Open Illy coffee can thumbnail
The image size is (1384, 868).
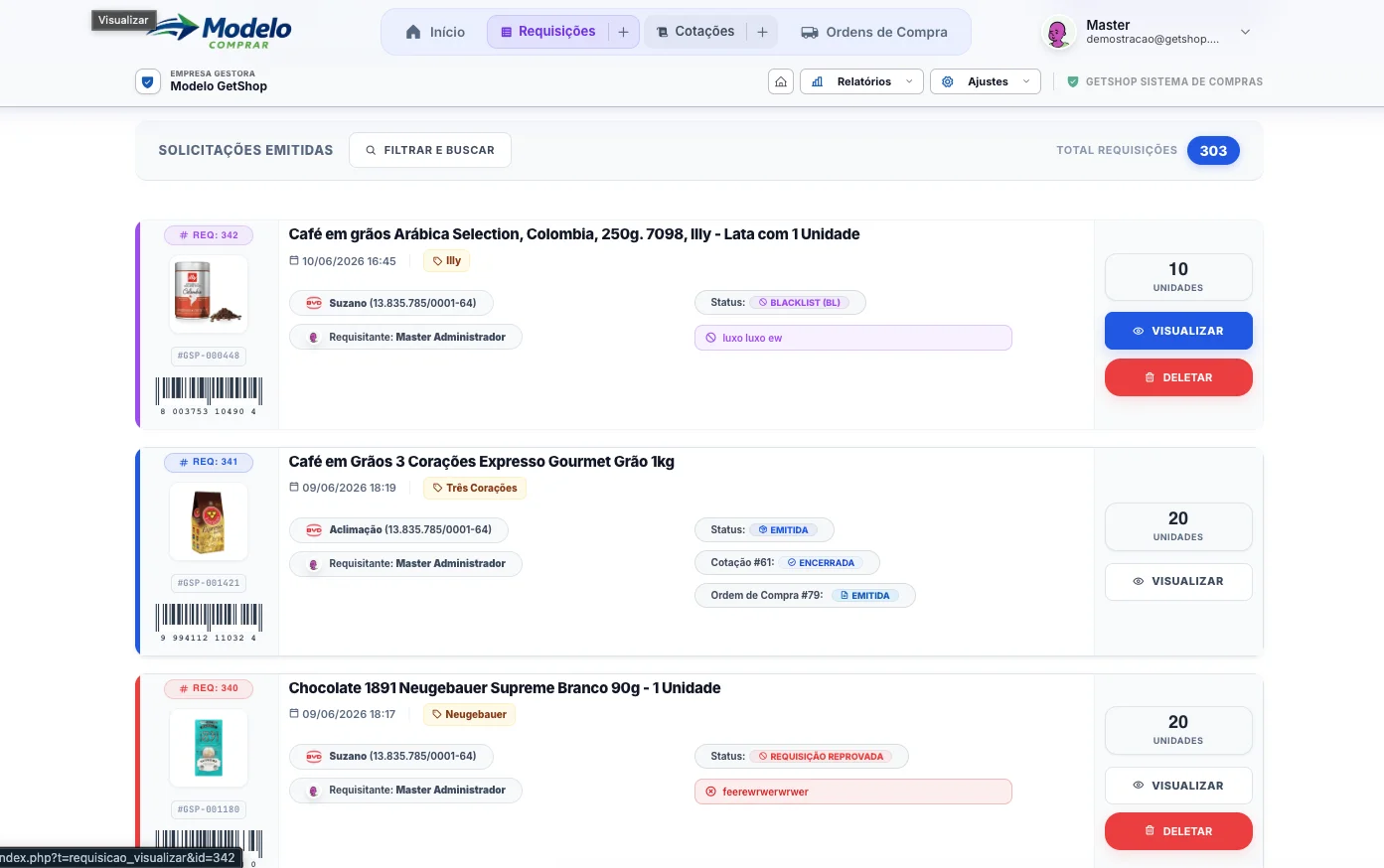point(209,294)
